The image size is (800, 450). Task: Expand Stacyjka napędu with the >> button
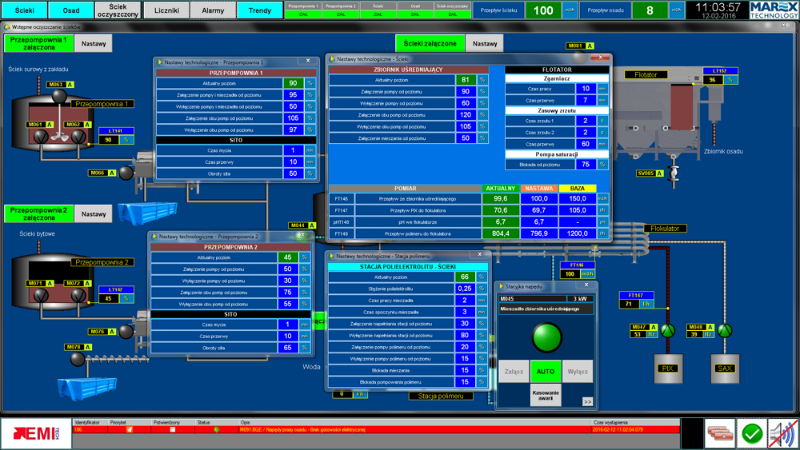[x=588, y=401]
